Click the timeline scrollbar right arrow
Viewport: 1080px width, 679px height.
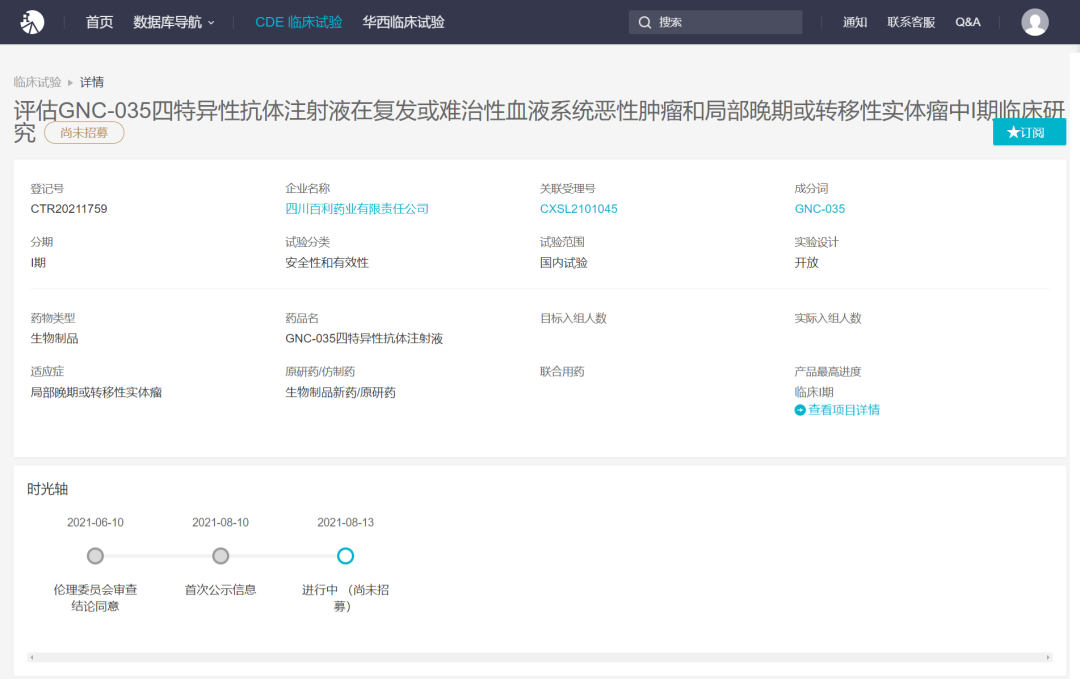pyautogui.click(x=1048, y=657)
